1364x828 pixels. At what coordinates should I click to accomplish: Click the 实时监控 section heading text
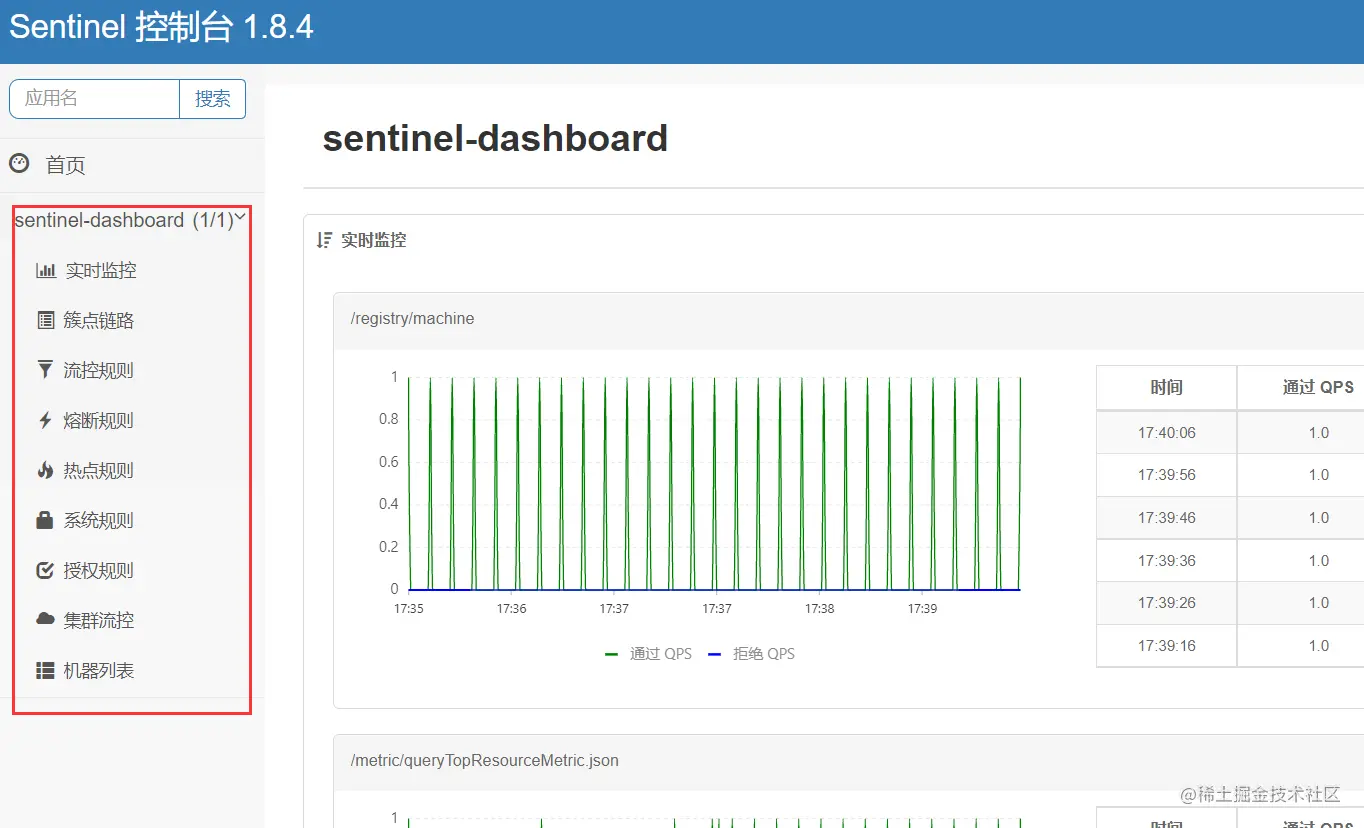(373, 241)
